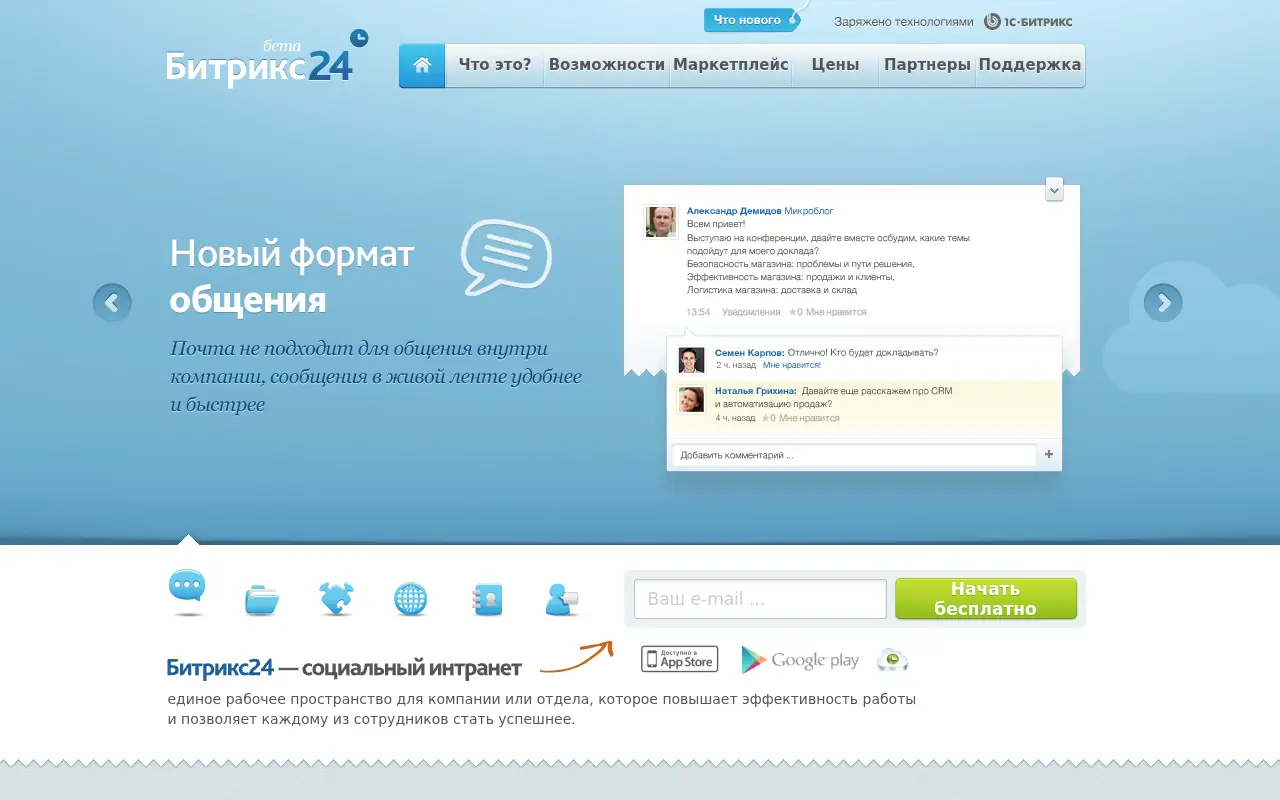The height and width of the screenshot is (800, 1280).
Task: Click Наталья Грихина commenter name
Action: 756,391
